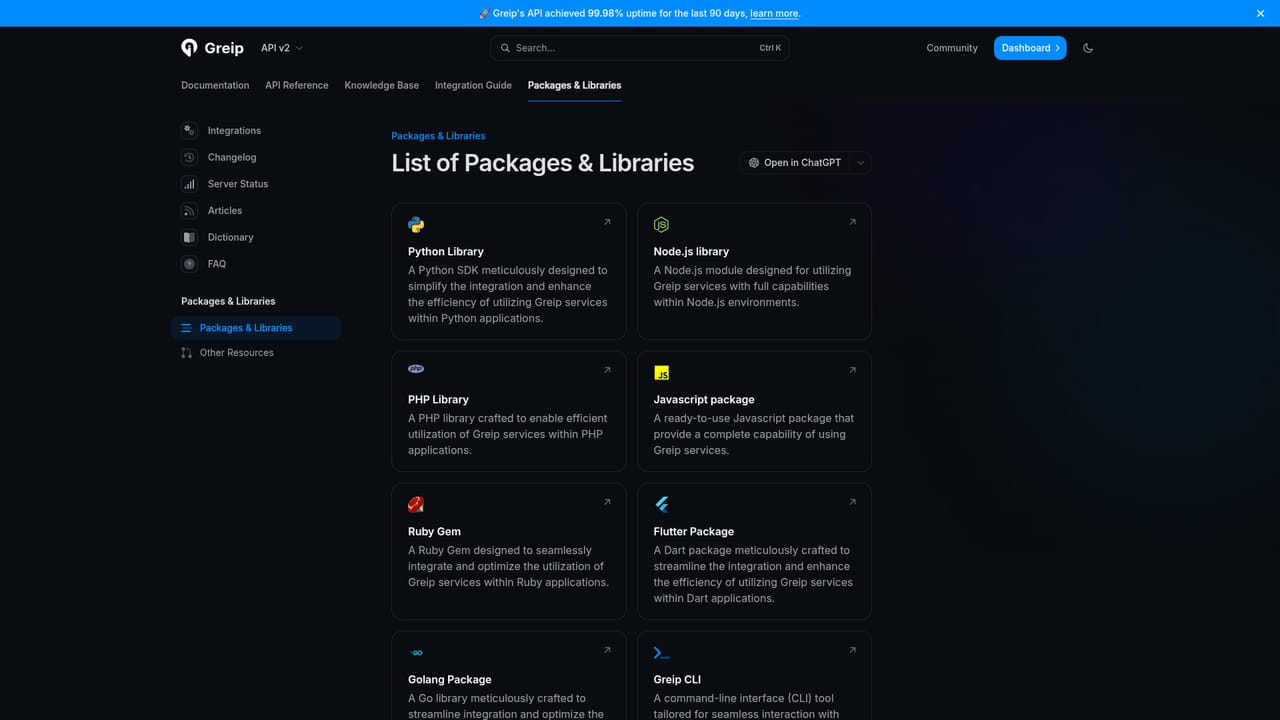The image size is (1280, 720).
Task: Switch to the Documentation tab
Action: (x=215, y=85)
